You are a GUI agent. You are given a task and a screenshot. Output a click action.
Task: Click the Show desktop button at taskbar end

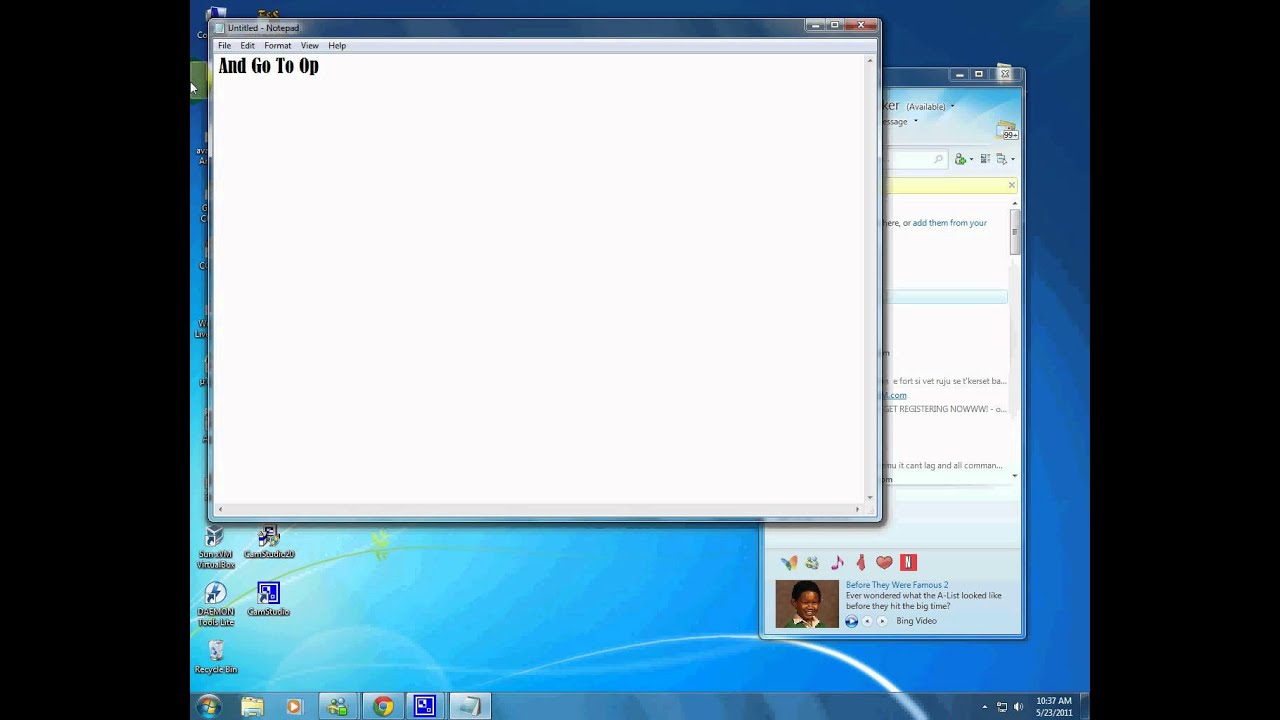tap(1084, 707)
